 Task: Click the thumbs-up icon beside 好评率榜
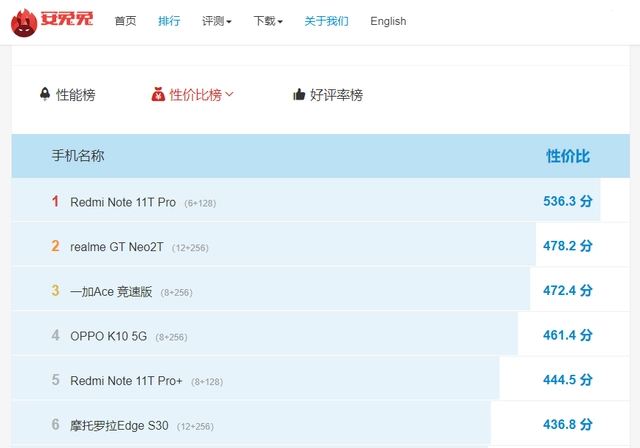pyautogui.click(x=299, y=95)
